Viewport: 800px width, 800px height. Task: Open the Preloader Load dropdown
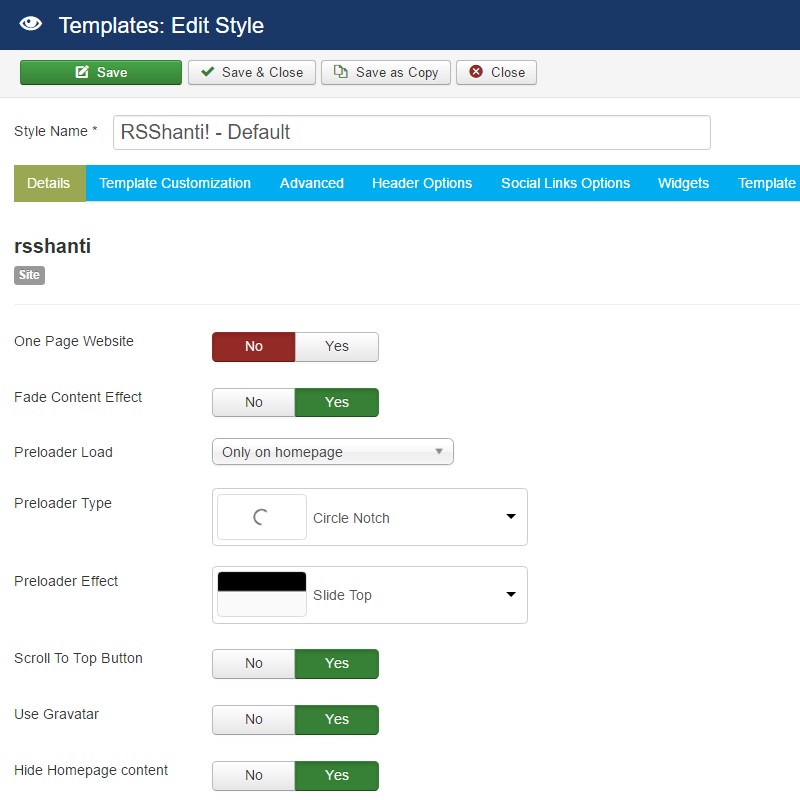click(333, 452)
